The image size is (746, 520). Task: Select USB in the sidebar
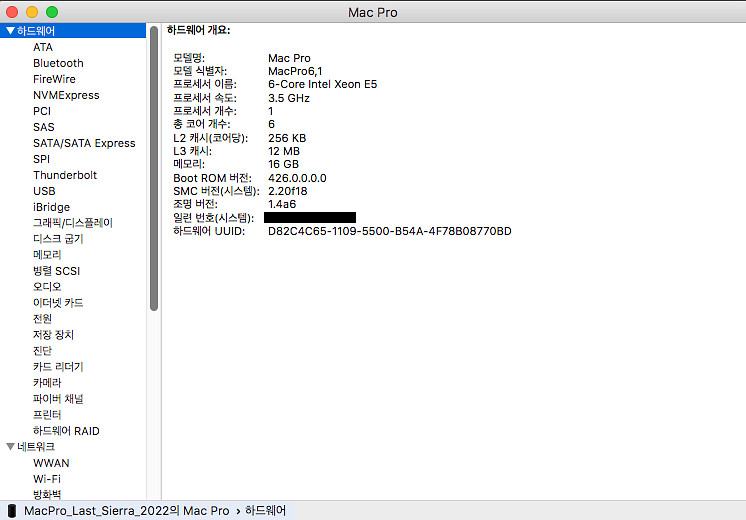(44, 191)
